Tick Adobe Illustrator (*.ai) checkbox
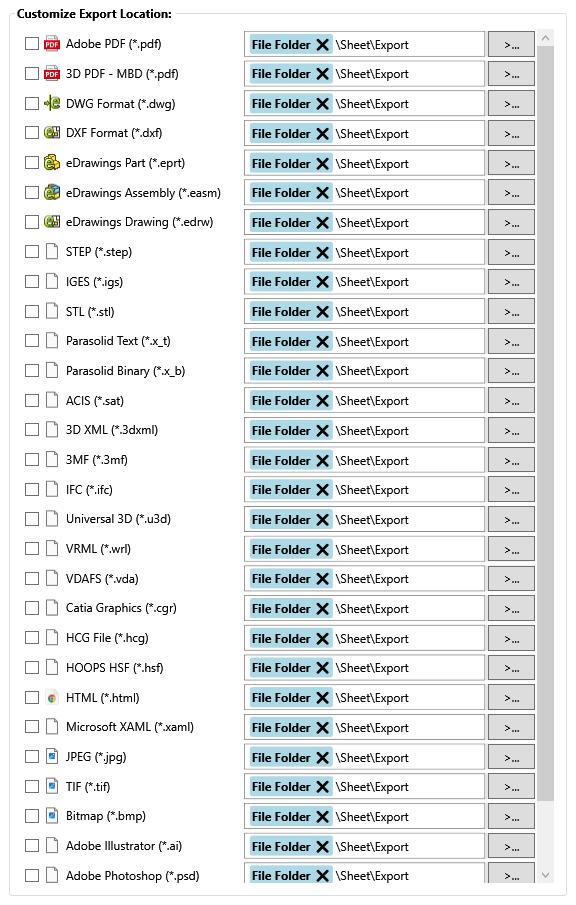 tap(32, 846)
